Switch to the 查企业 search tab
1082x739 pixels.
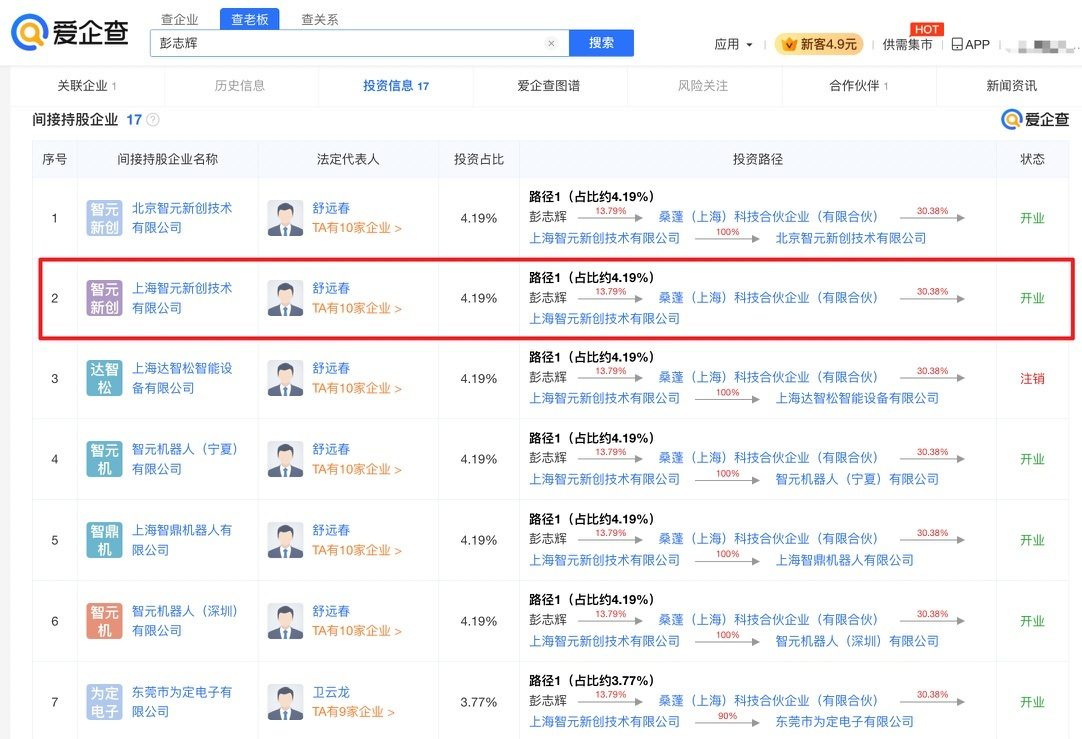tap(180, 19)
